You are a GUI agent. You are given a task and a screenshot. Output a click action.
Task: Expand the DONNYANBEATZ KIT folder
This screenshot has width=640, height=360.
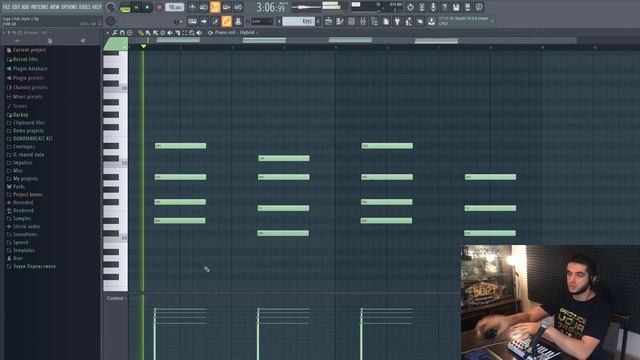click(33, 138)
